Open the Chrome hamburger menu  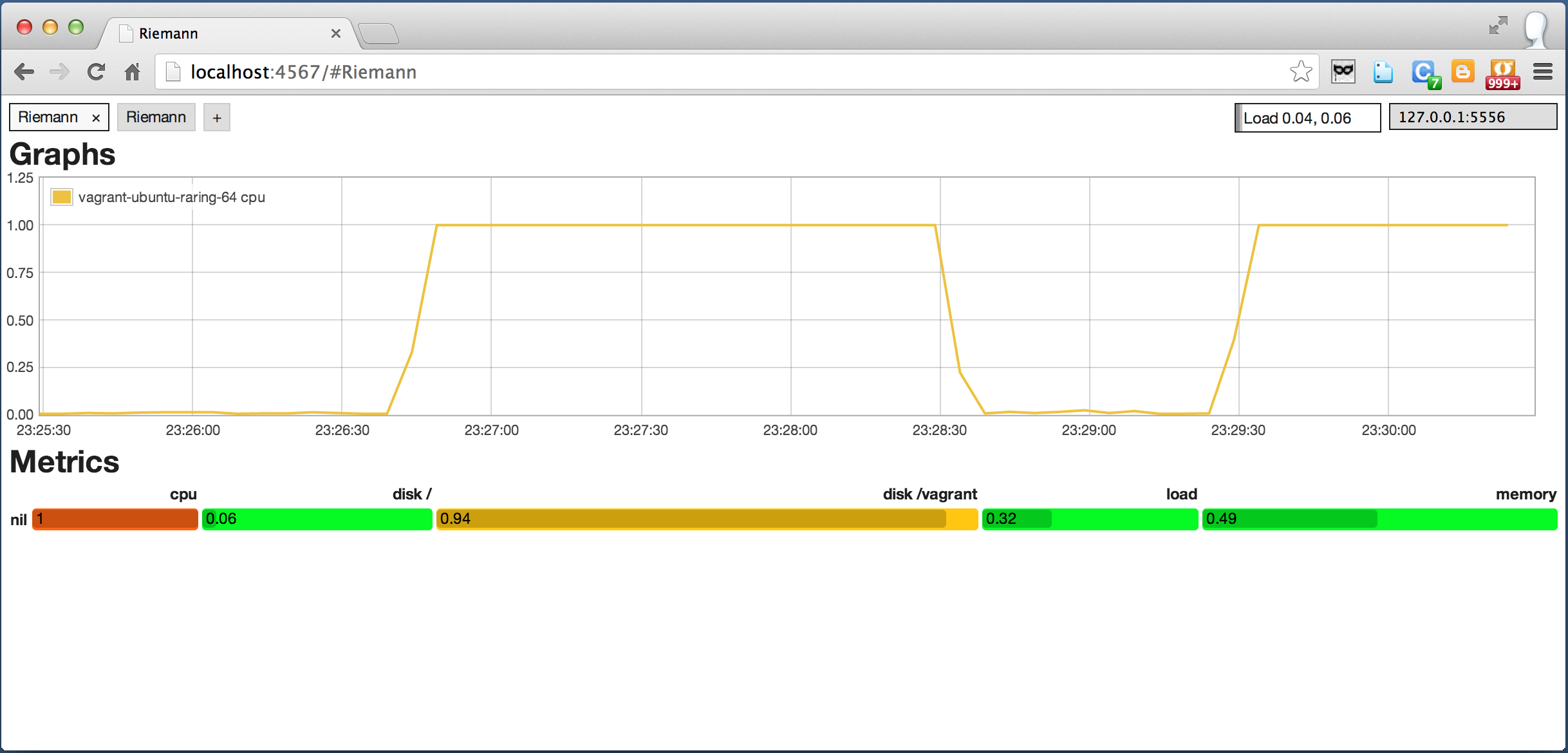pyautogui.click(x=1543, y=71)
